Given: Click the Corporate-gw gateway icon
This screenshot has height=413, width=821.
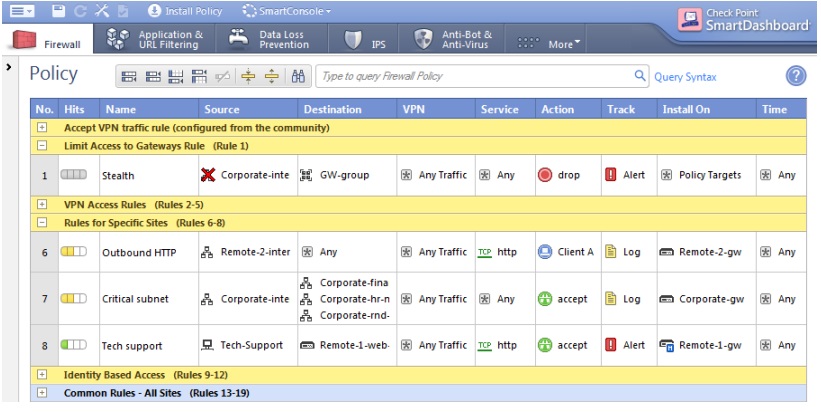Looking at the screenshot, I should 666,299.
